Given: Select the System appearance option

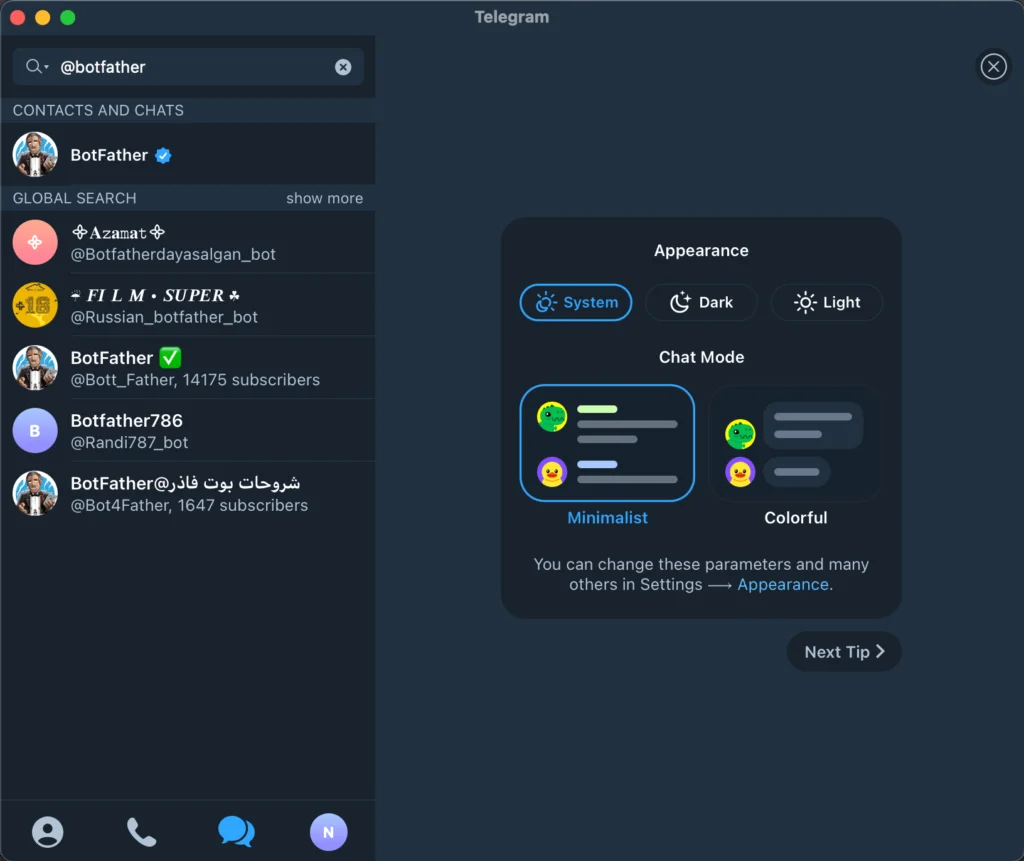Looking at the screenshot, I should pyautogui.click(x=576, y=302).
